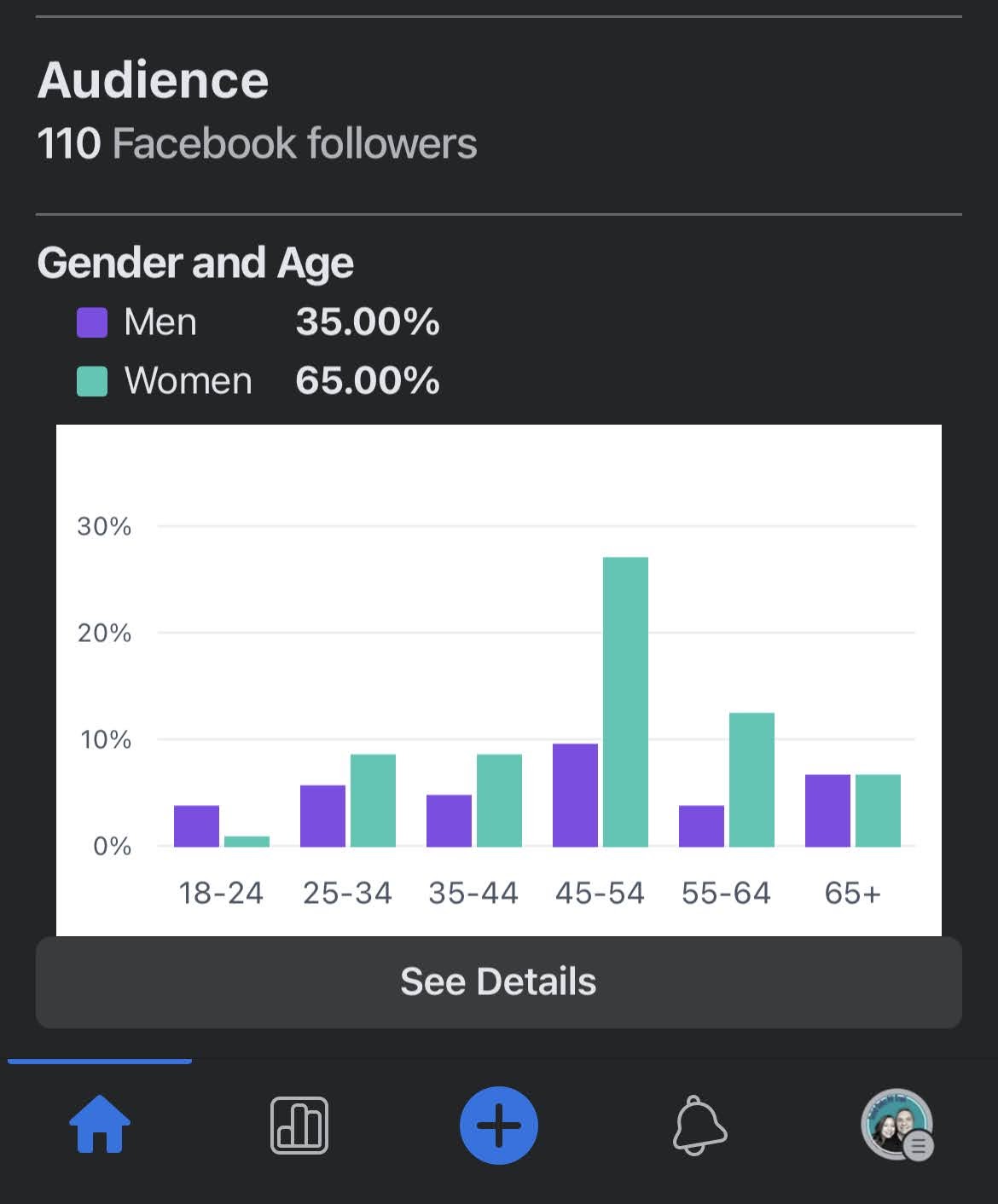998x1204 pixels.
Task: Click the 45-54 age axis label
Action: [600, 893]
